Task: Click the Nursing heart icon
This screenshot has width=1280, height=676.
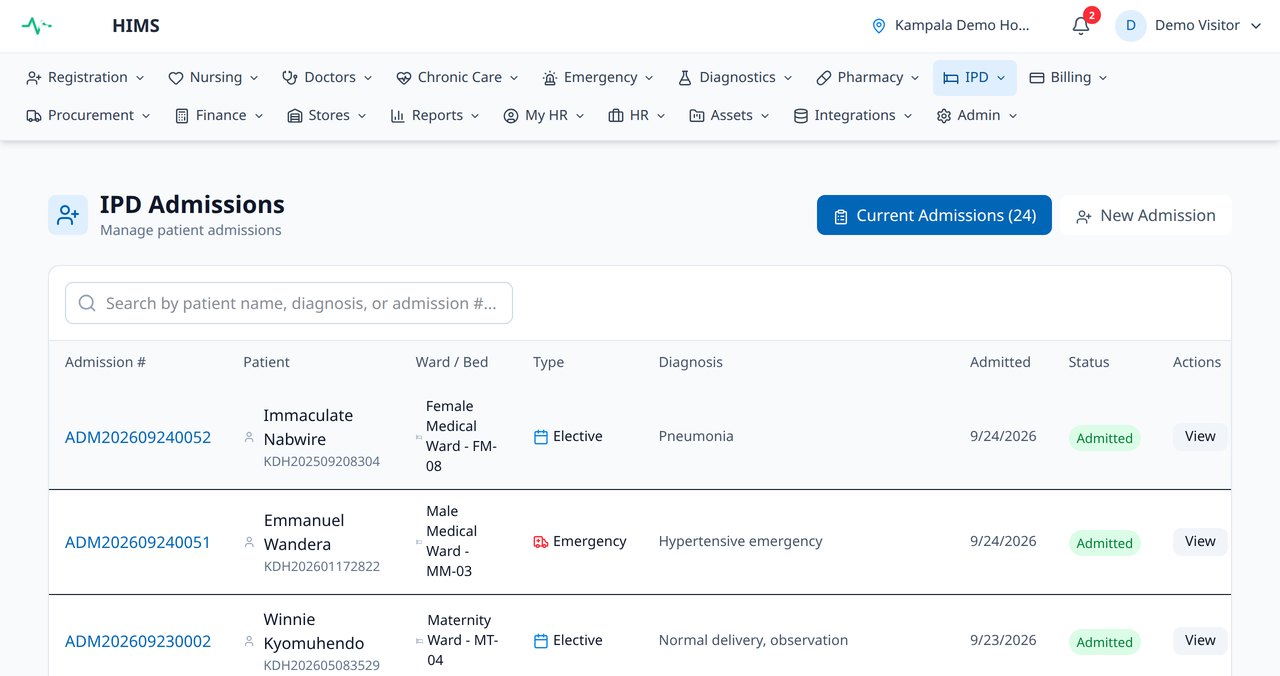Action: coord(176,78)
